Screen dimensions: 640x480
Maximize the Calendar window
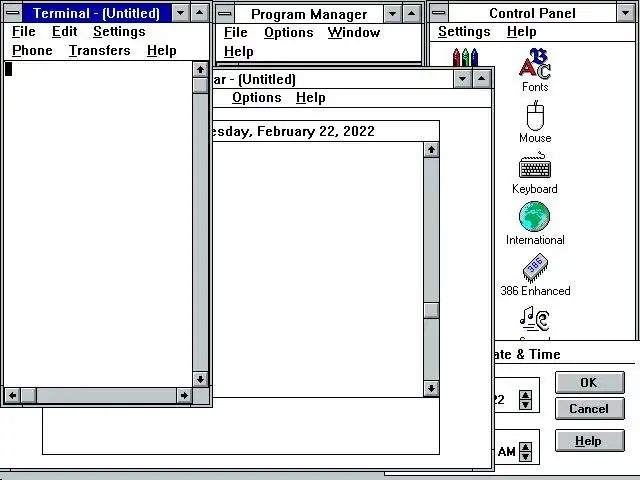[482, 79]
